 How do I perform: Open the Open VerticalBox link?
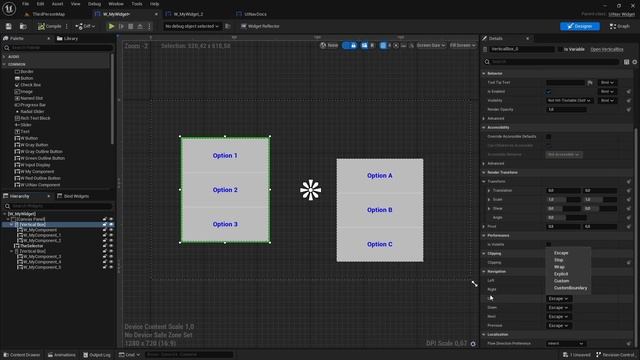(x=607, y=49)
